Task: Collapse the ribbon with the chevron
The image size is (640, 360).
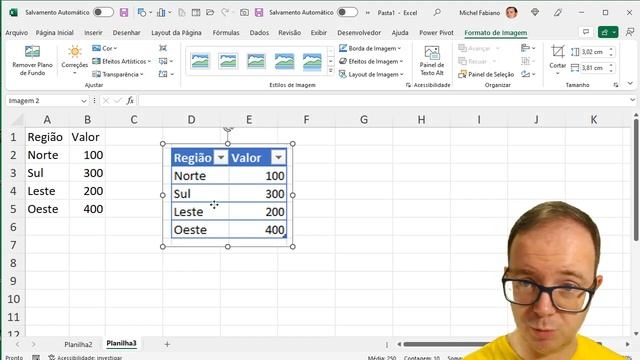Action: (x=630, y=83)
